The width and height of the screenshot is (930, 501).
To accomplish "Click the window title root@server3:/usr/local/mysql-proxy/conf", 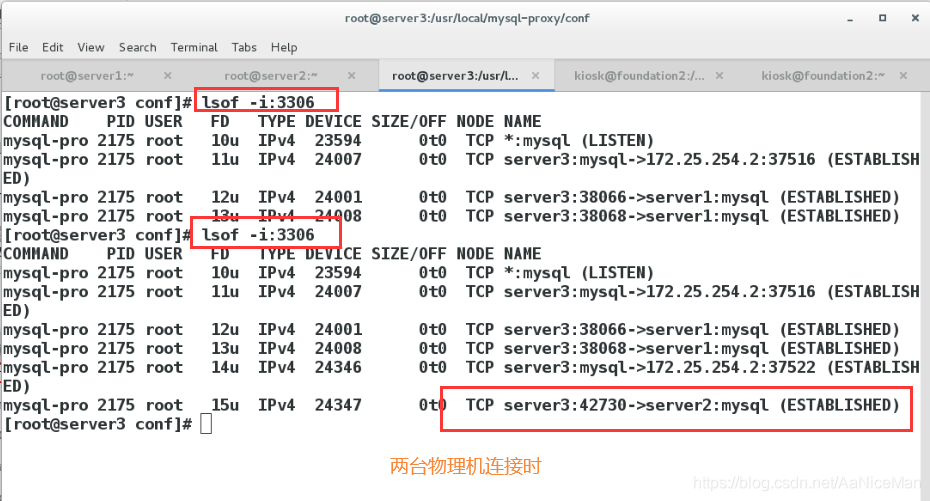I will coord(467,18).
